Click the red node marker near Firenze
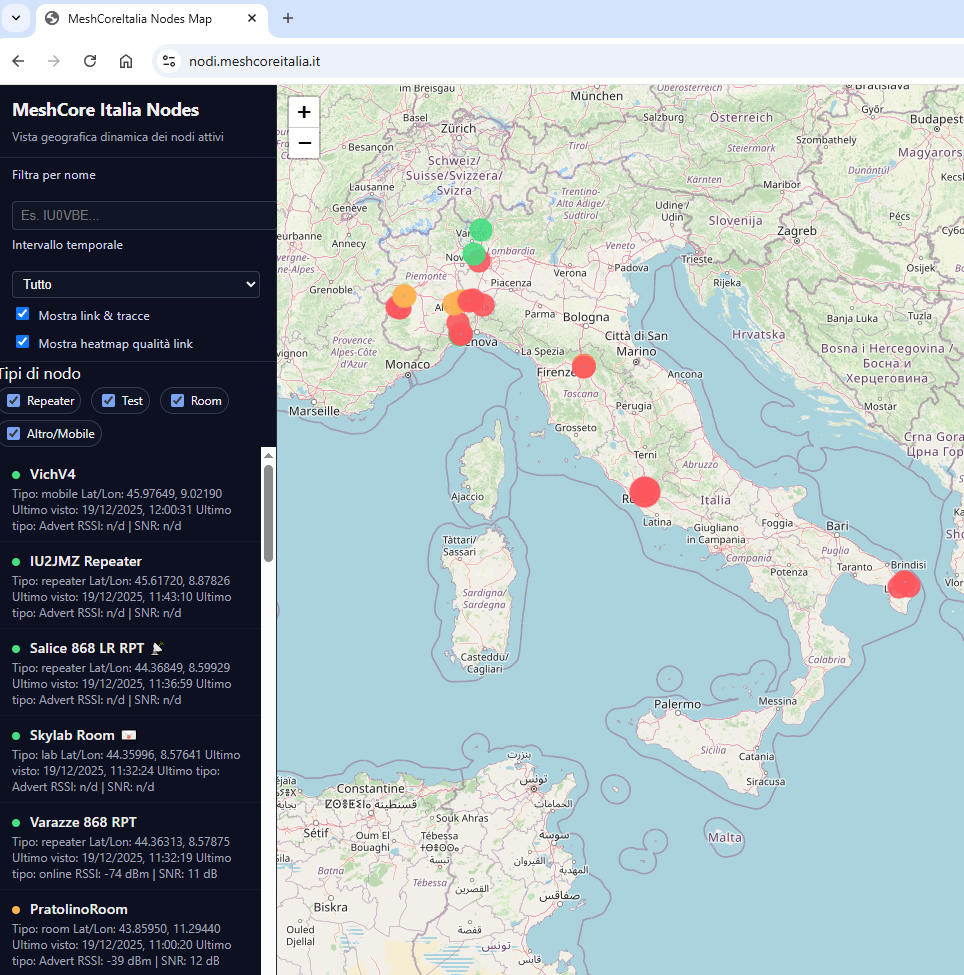Image resolution: width=964 pixels, height=975 pixels. click(583, 366)
